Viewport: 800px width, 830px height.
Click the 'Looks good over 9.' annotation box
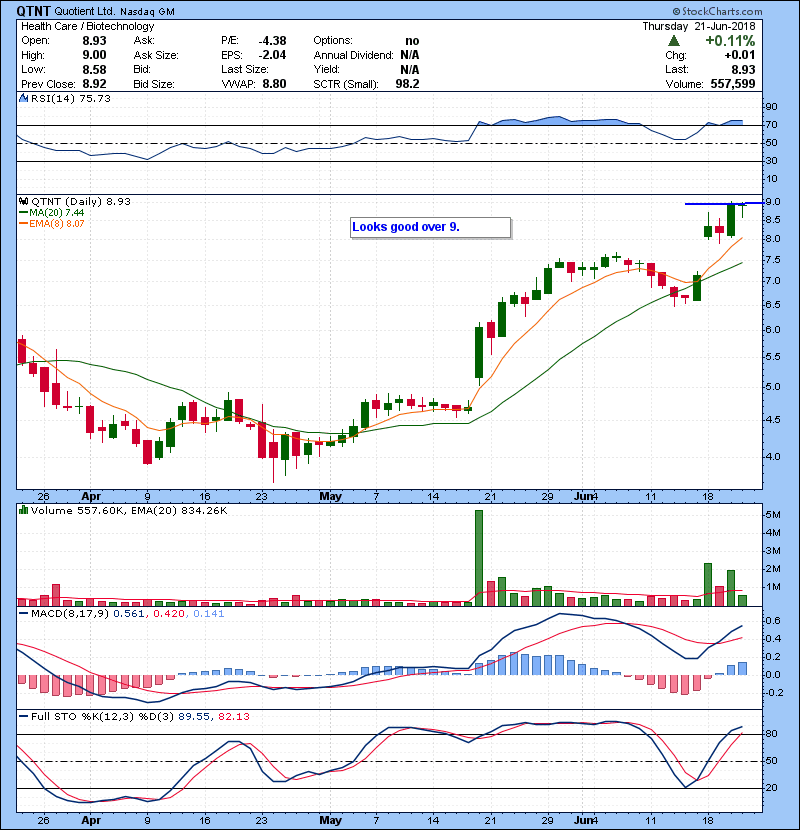click(x=430, y=228)
